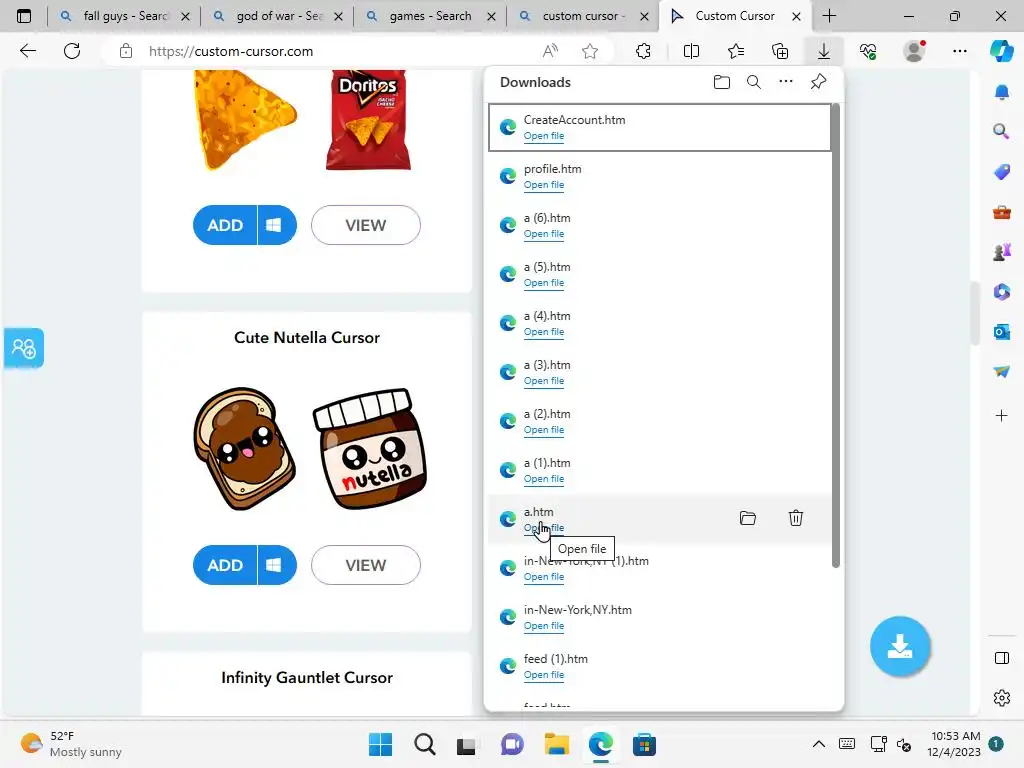Screen dimensions: 1024x768
Task: Open the Downloads folder icon in panel header
Action: (x=722, y=82)
